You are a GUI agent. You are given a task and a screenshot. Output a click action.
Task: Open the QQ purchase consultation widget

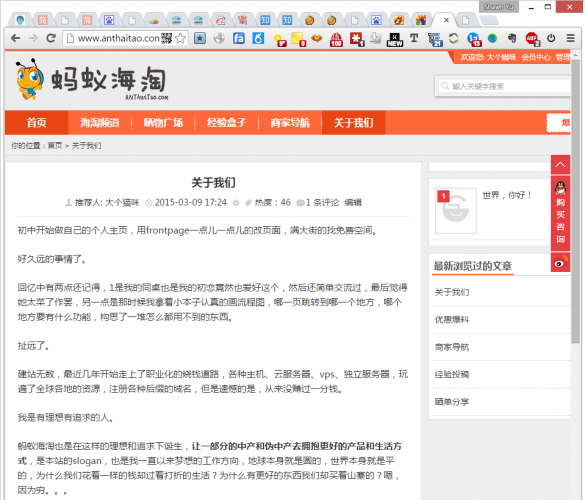pyautogui.click(x=560, y=213)
